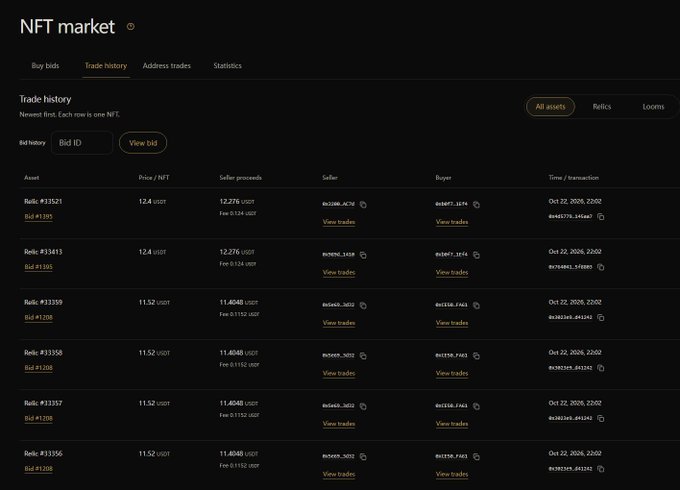View seller trades for Relic #33356

339,474
